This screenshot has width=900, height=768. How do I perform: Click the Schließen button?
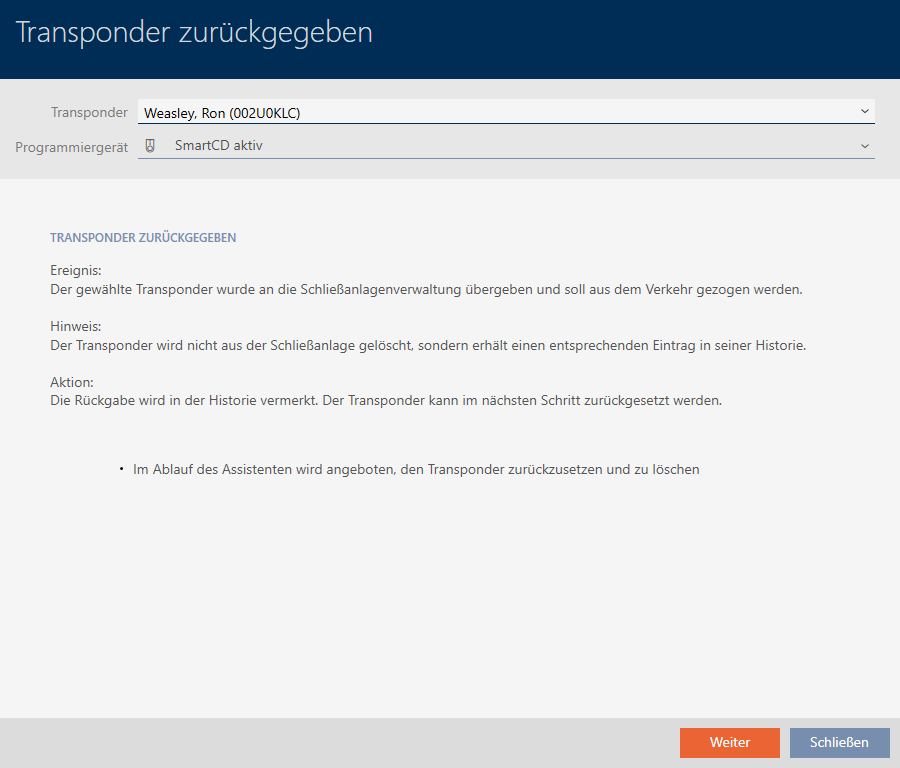pyautogui.click(x=839, y=742)
